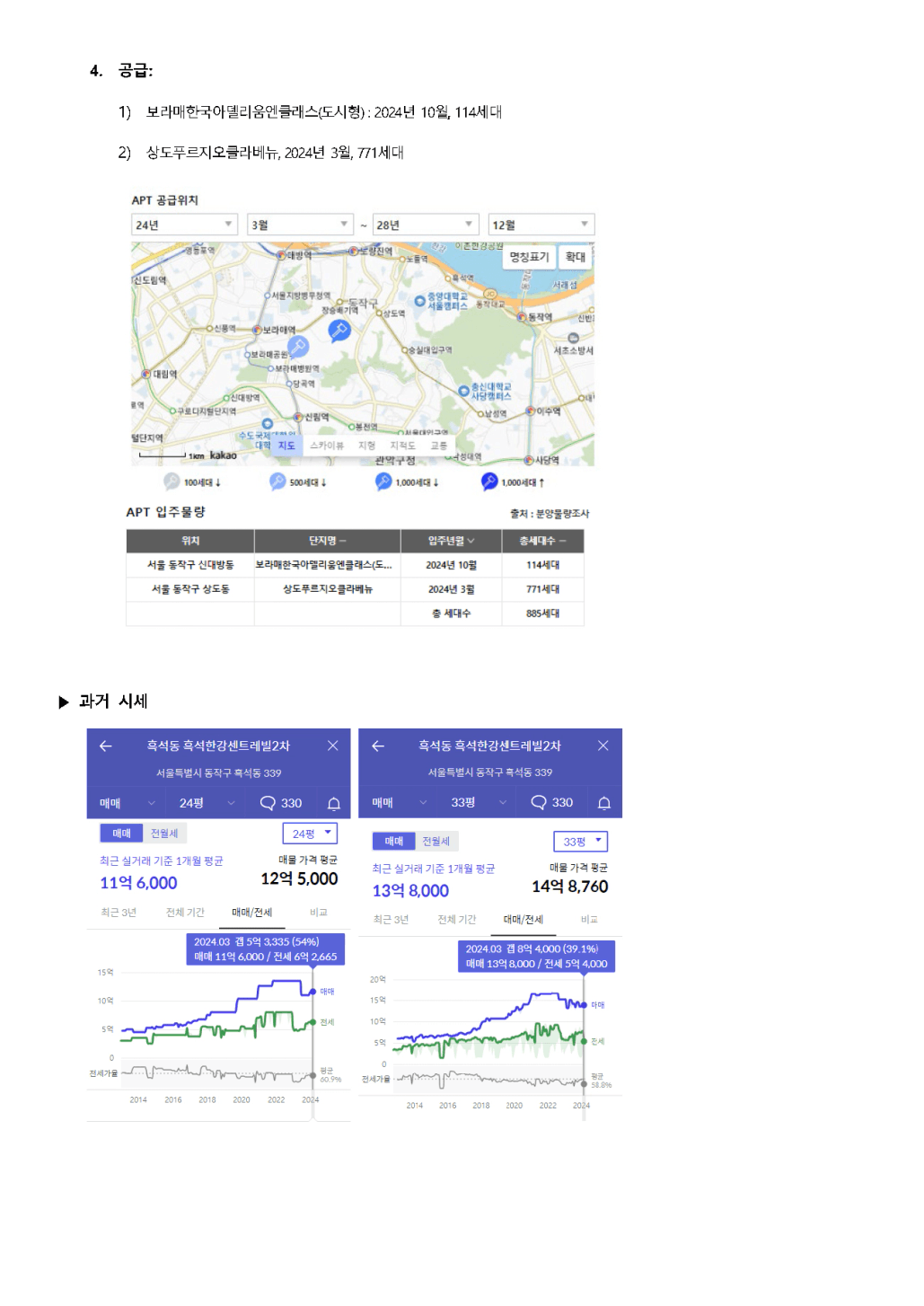Click the 위치 column header
Viewport: 924px width, 1306px height.
190,541
